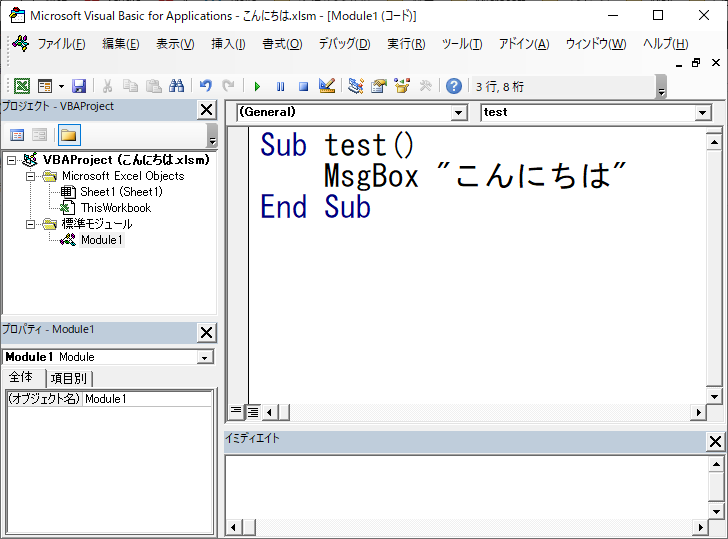
Task: Open the Insert UserForm dropdown arrow
Action: coord(61,86)
